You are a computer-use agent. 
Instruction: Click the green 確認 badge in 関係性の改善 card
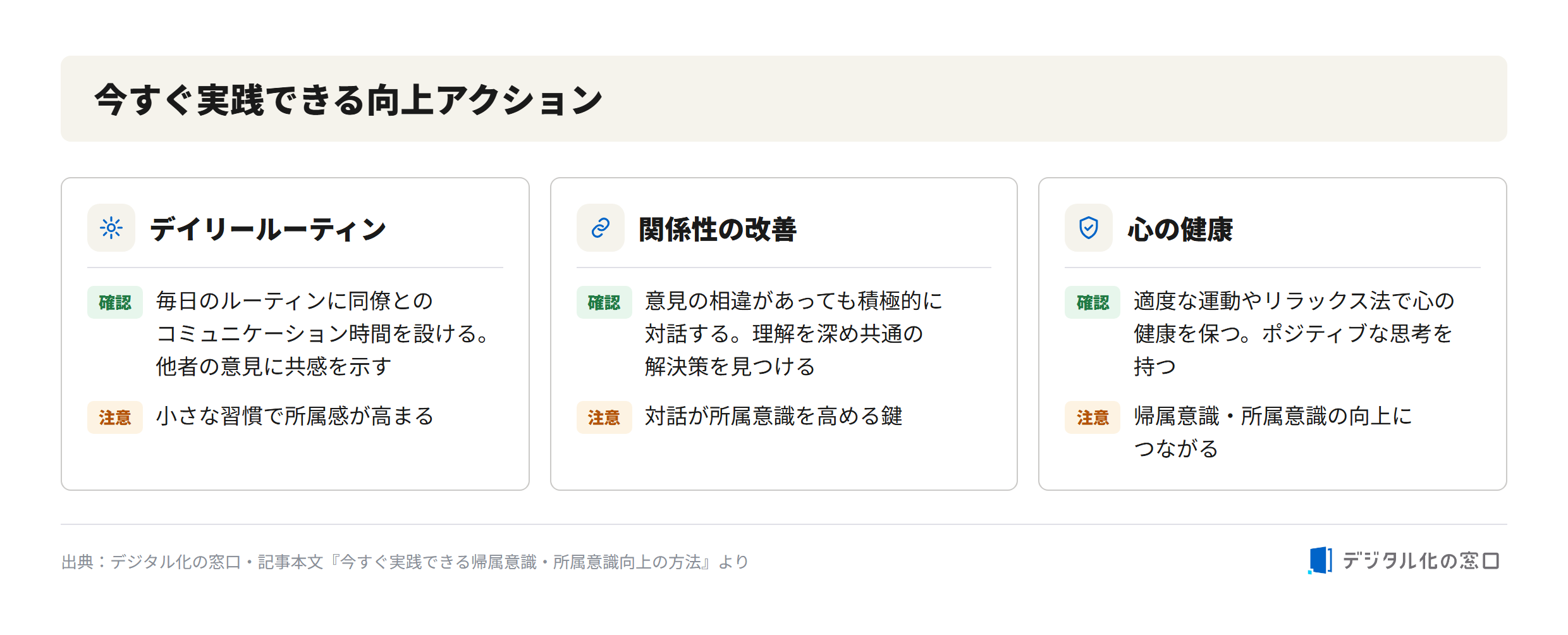[x=604, y=302]
